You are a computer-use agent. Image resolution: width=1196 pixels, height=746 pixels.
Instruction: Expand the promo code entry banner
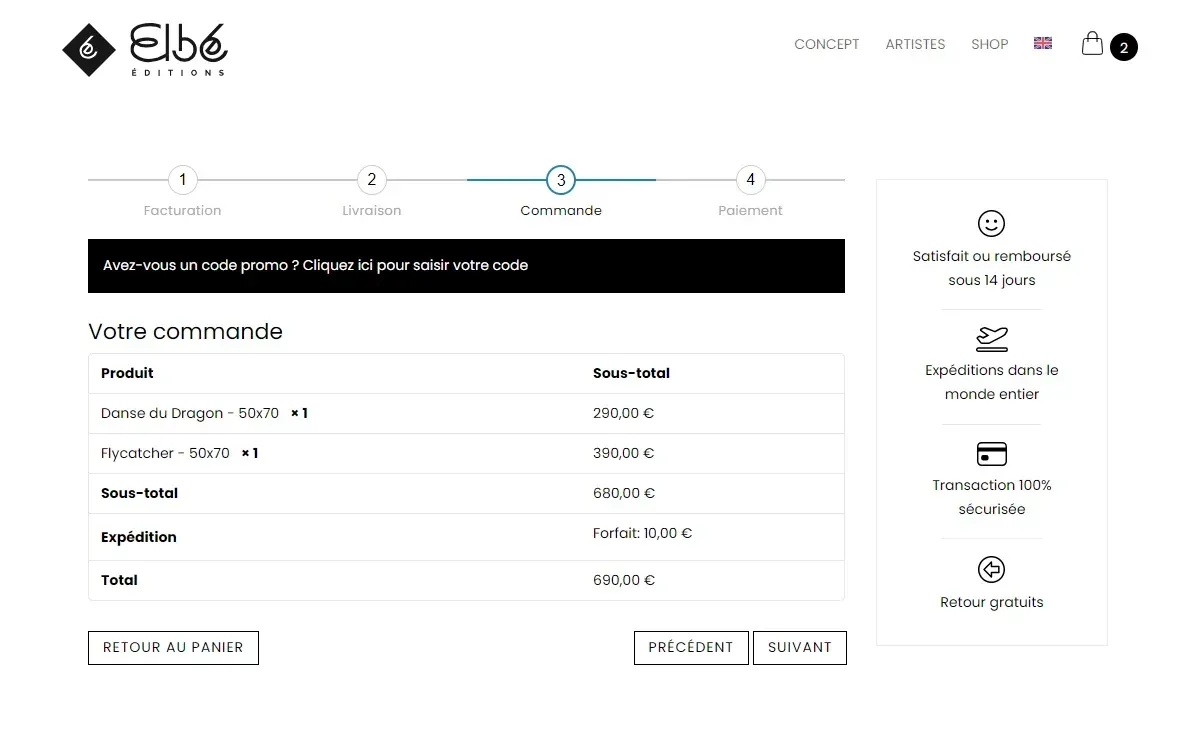pyautogui.click(x=466, y=265)
